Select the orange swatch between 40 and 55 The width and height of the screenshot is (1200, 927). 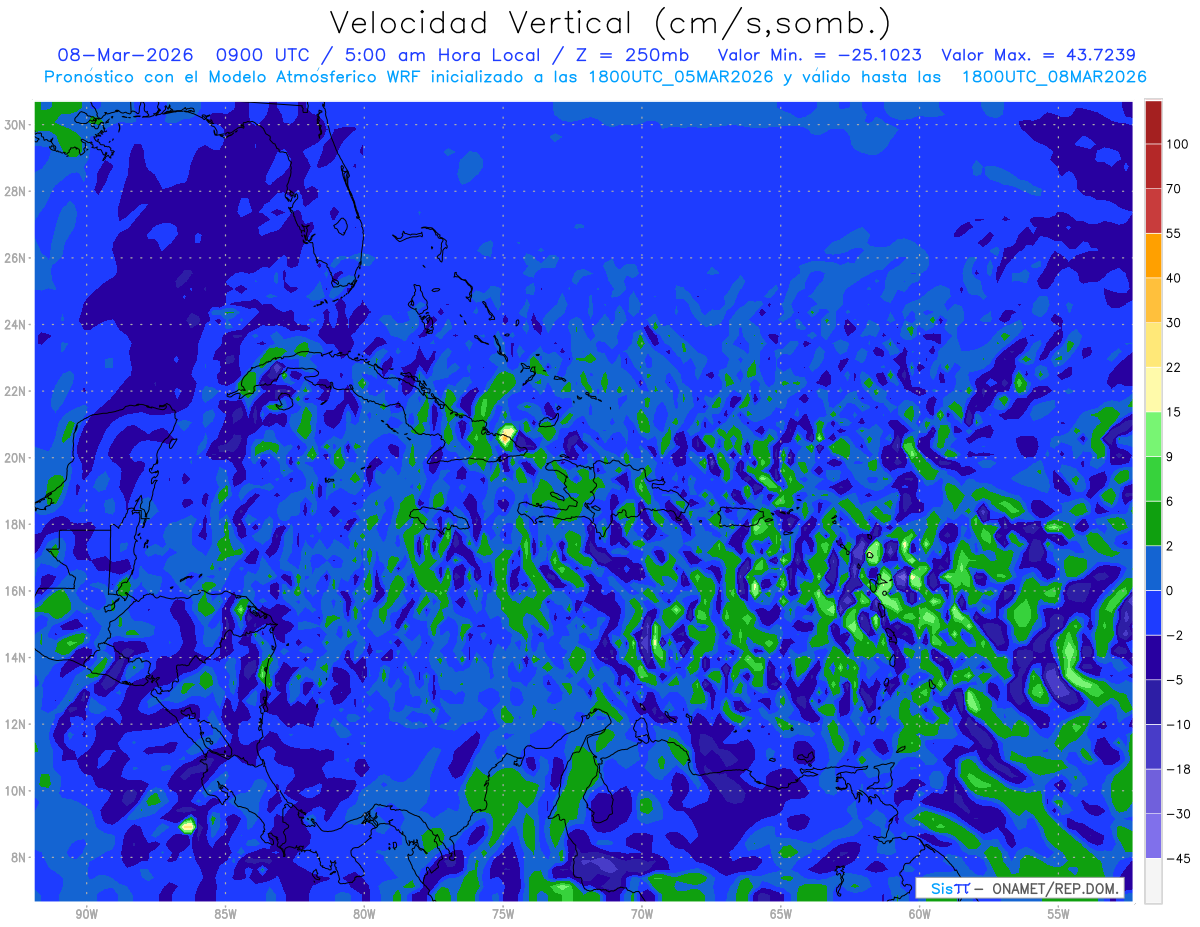tap(1153, 255)
